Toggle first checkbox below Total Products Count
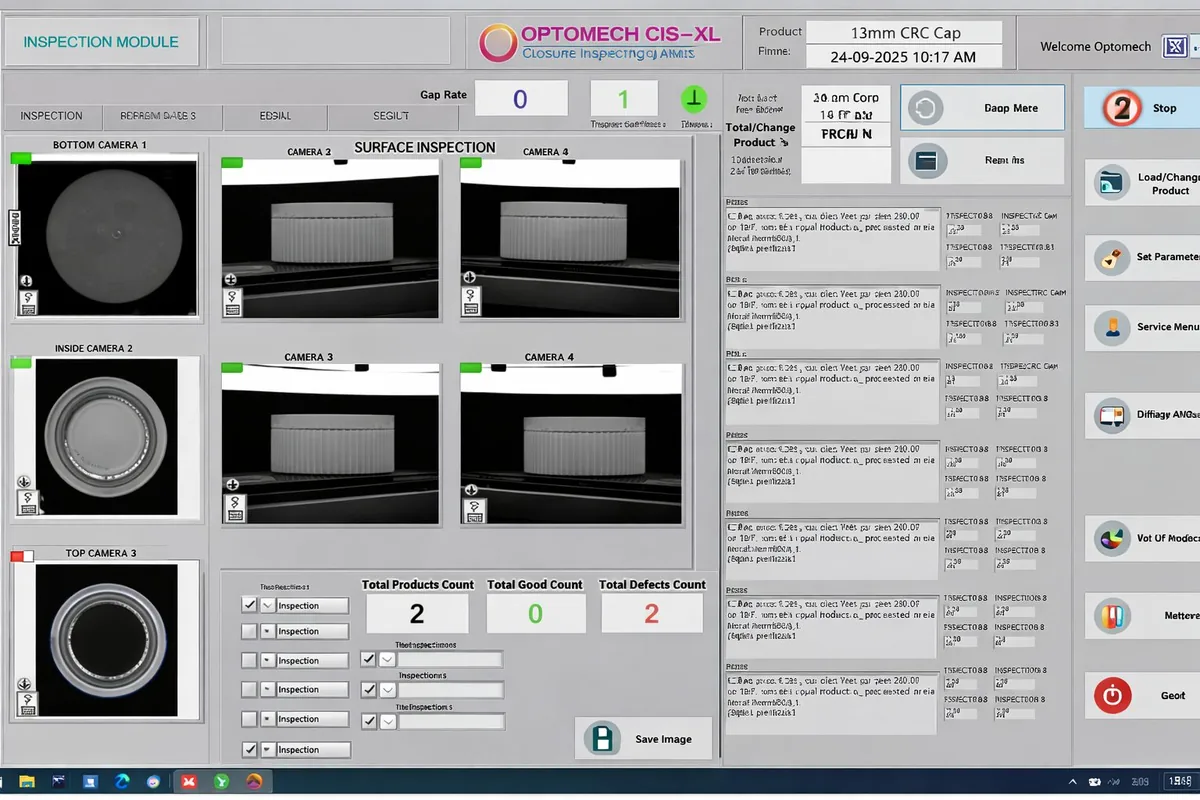This screenshot has height=800, width=1200. click(x=368, y=659)
